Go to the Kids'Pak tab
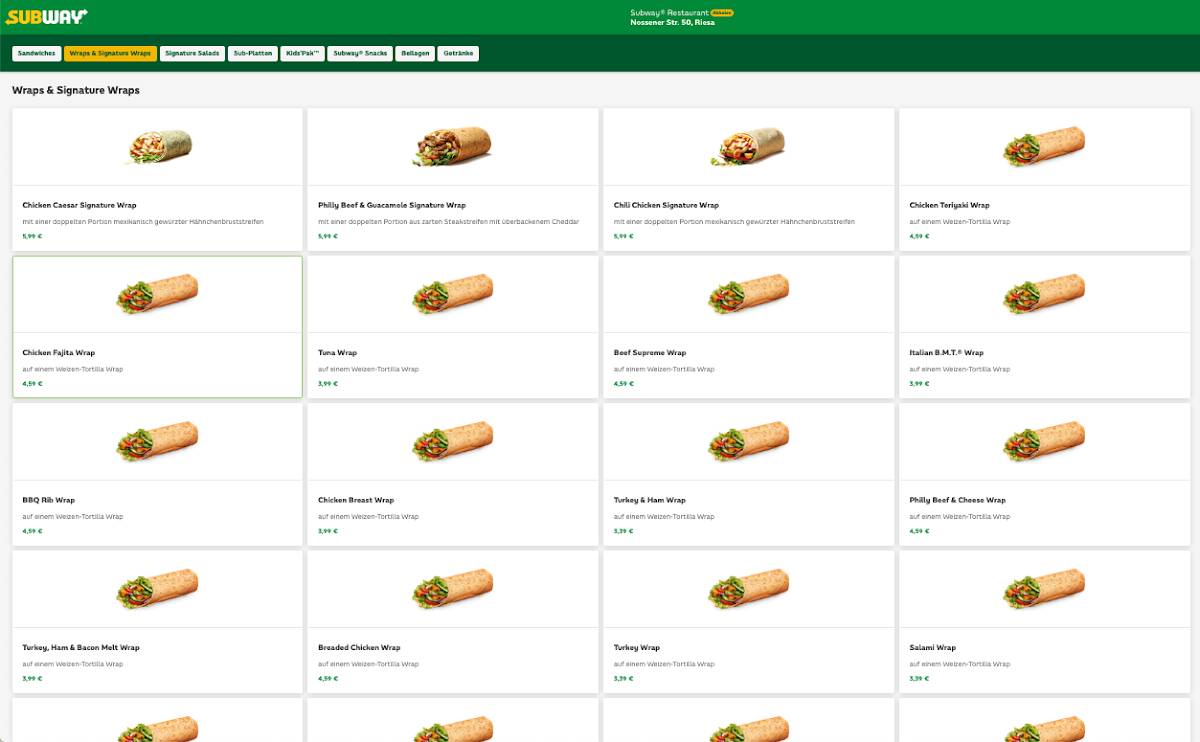The image size is (1200, 742). coord(302,53)
